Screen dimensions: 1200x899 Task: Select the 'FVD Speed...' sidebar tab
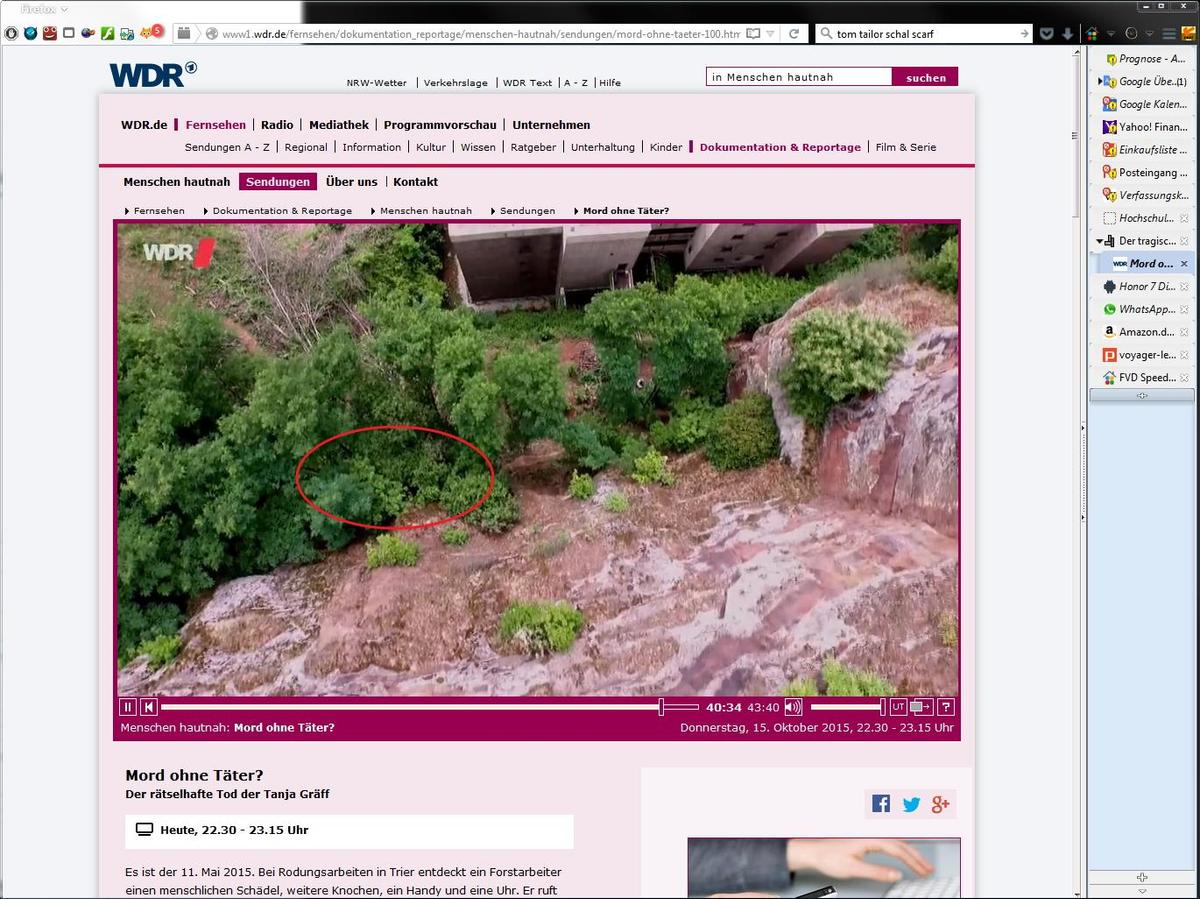click(x=1143, y=377)
